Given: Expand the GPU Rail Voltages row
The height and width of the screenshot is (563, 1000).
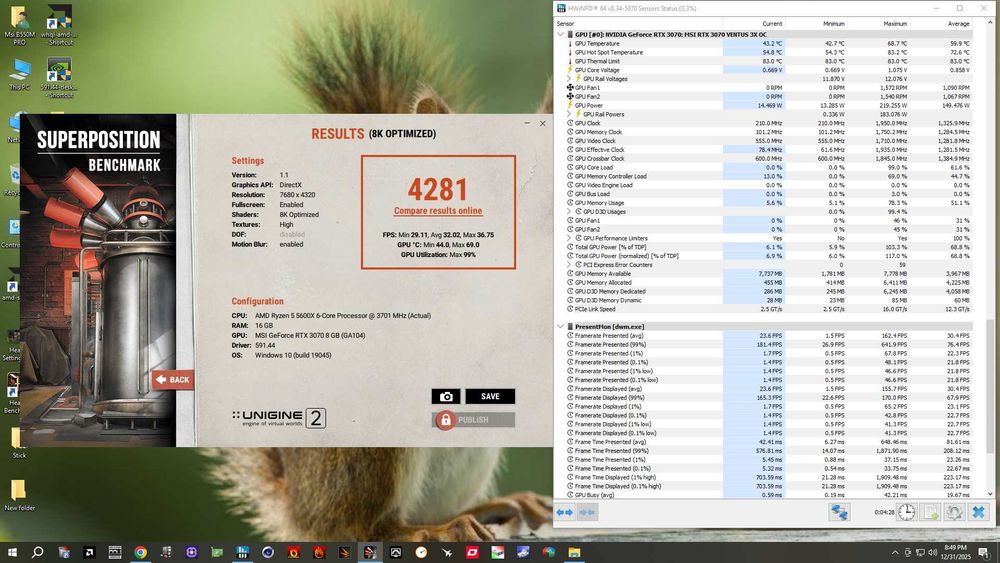Looking at the screenshot, I should coord(569,78).
